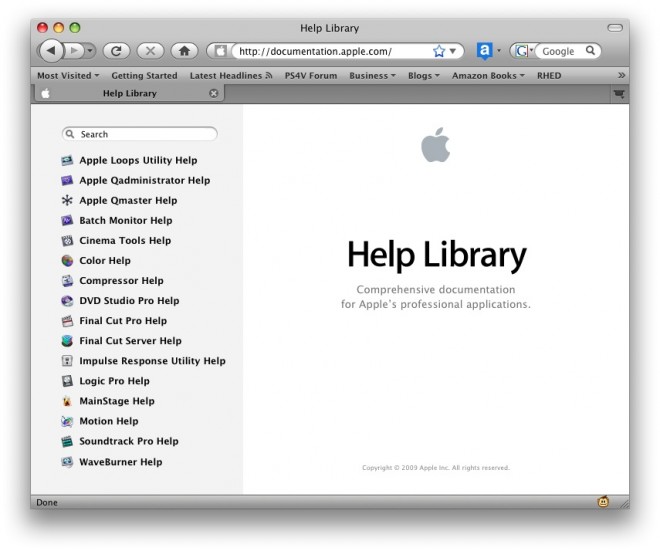Open Motion Help

109,421
